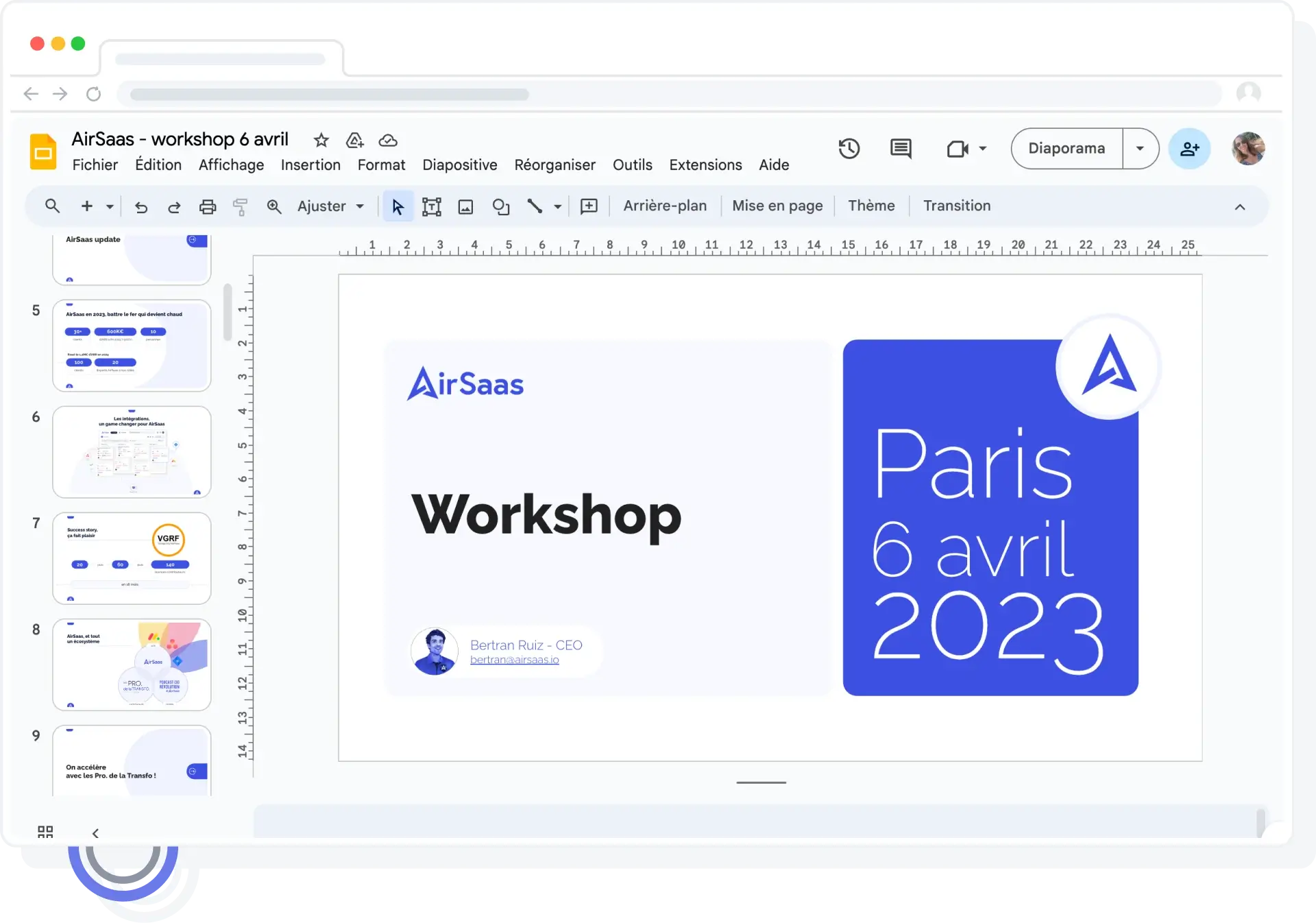Add a new slide with plus icon
The height and width of the screenshot is (923, 1316).
pyautogui.click(x=87, y=206)
